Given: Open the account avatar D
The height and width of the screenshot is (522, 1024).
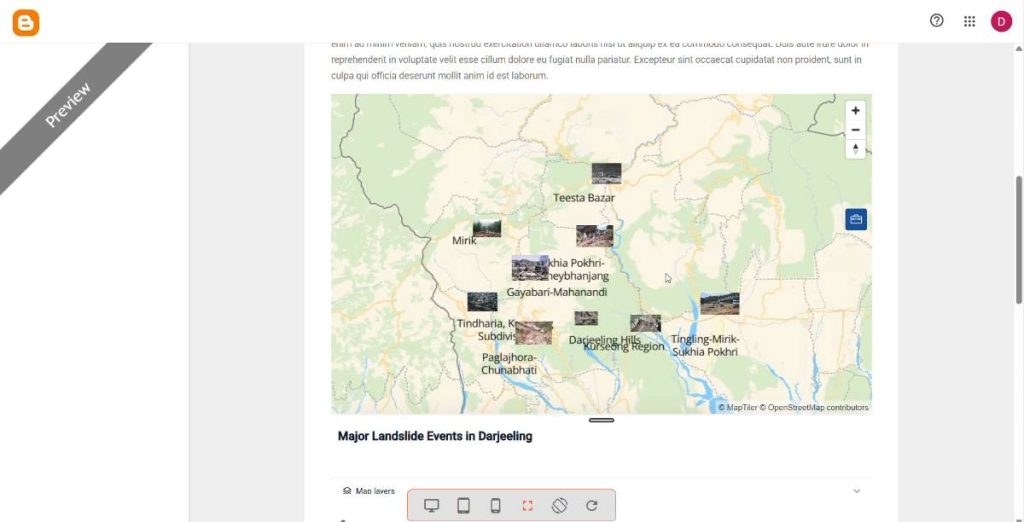Looking at the screenshot, I should [x=1001, y=22].
